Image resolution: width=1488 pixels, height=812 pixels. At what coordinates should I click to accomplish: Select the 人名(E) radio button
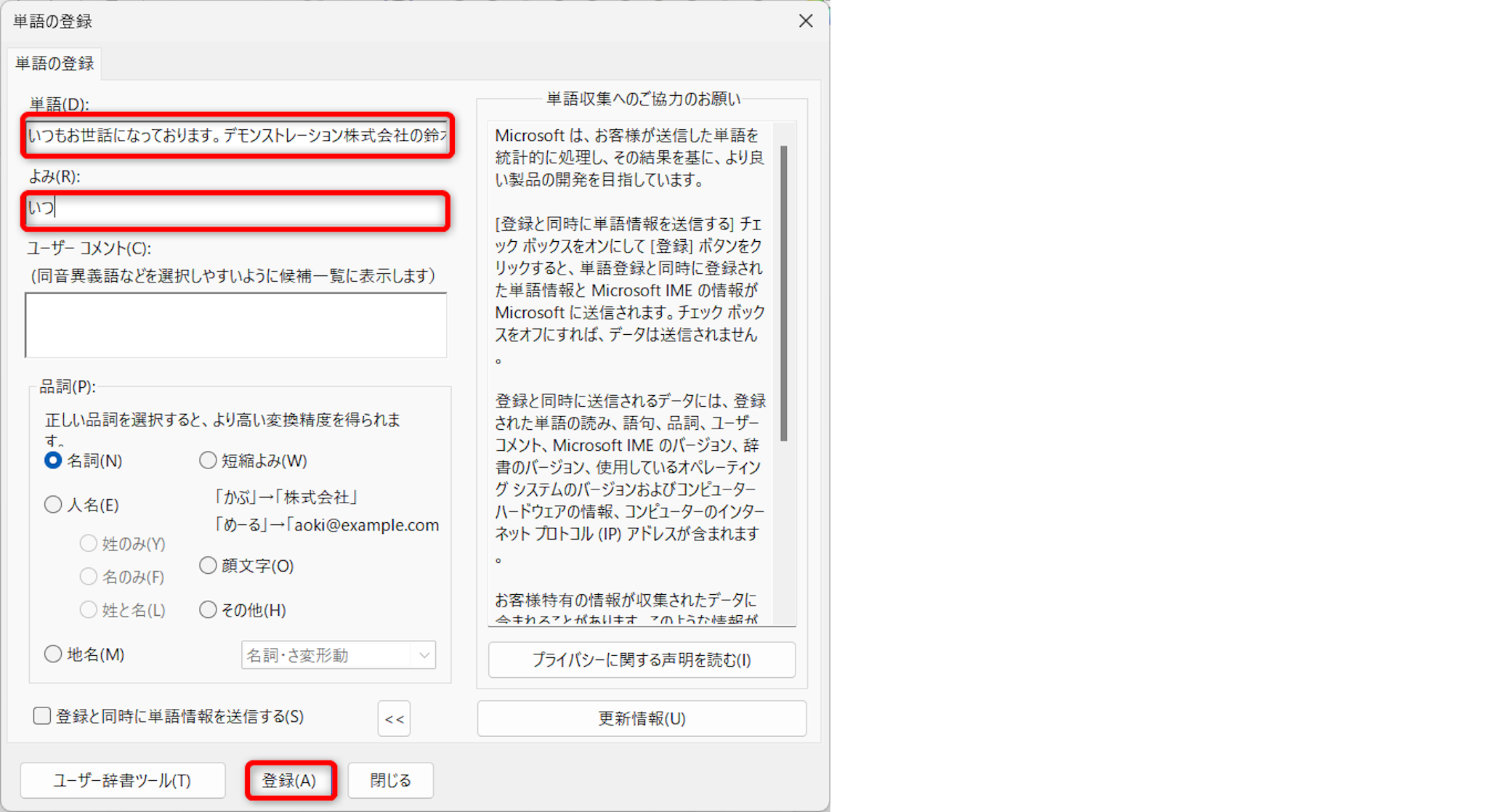53,505
